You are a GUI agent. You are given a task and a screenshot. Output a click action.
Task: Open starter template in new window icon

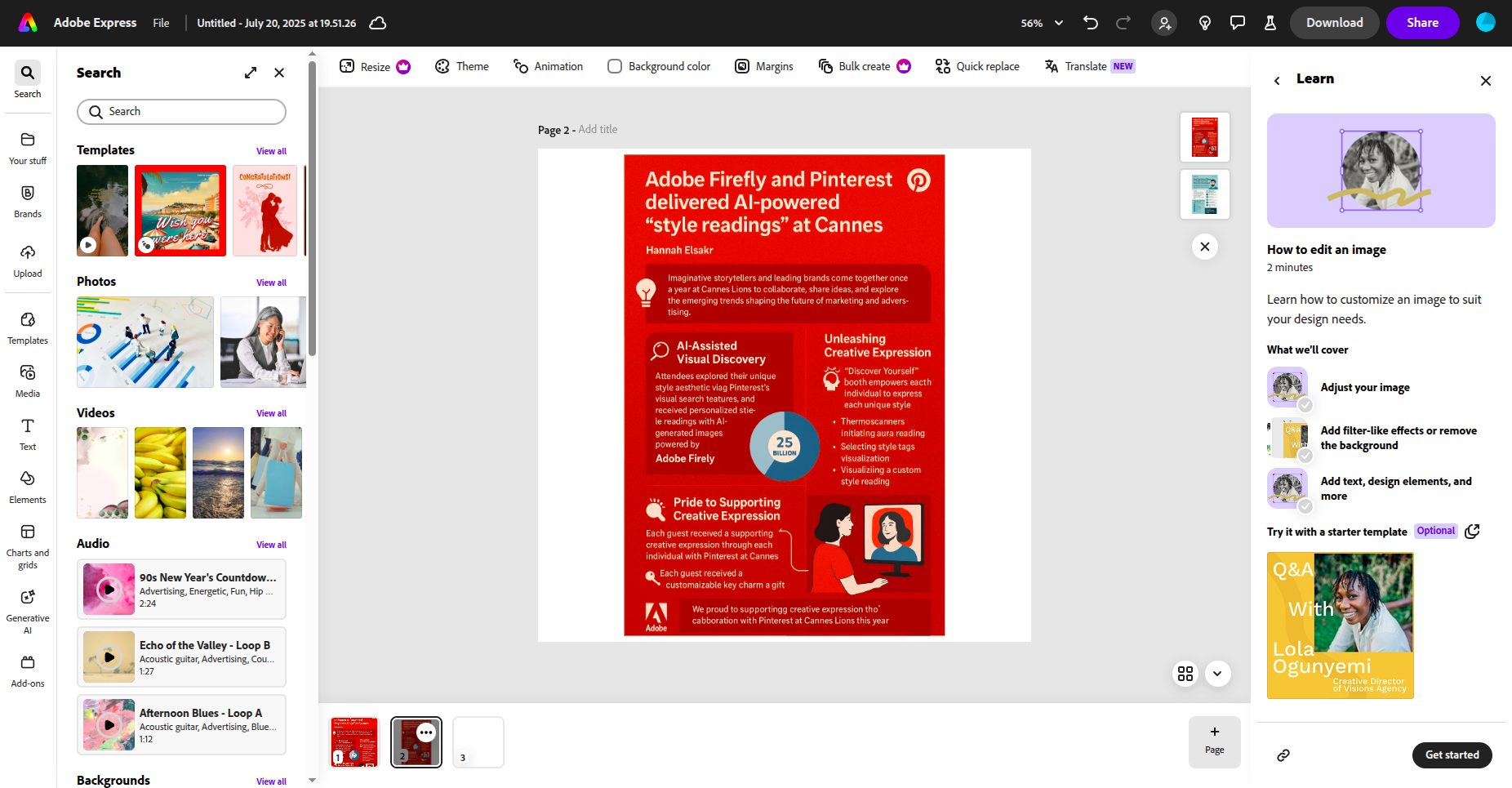[1472, 532]
